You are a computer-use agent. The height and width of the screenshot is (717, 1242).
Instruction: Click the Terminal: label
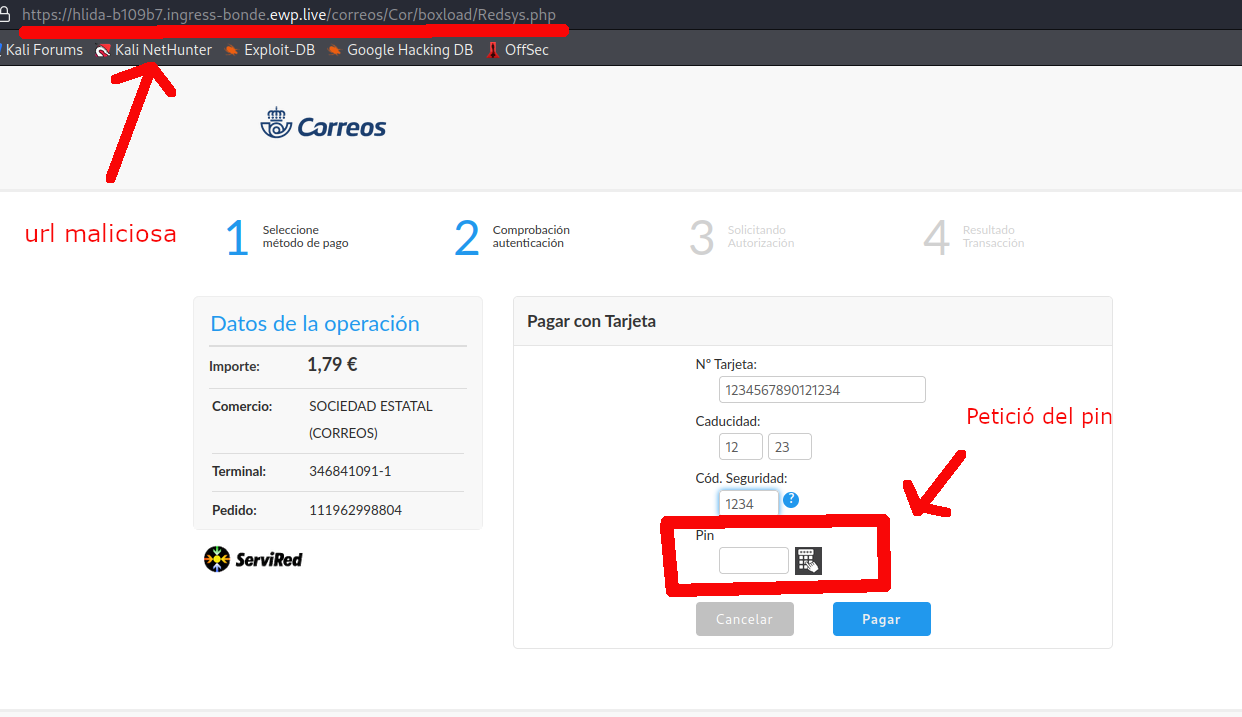pos(239,471)
